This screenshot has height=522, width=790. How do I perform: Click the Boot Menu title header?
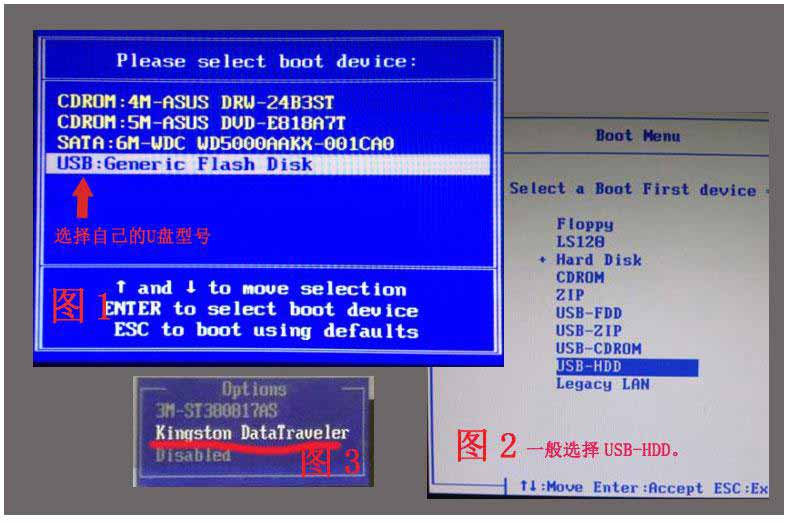(637, 136)
